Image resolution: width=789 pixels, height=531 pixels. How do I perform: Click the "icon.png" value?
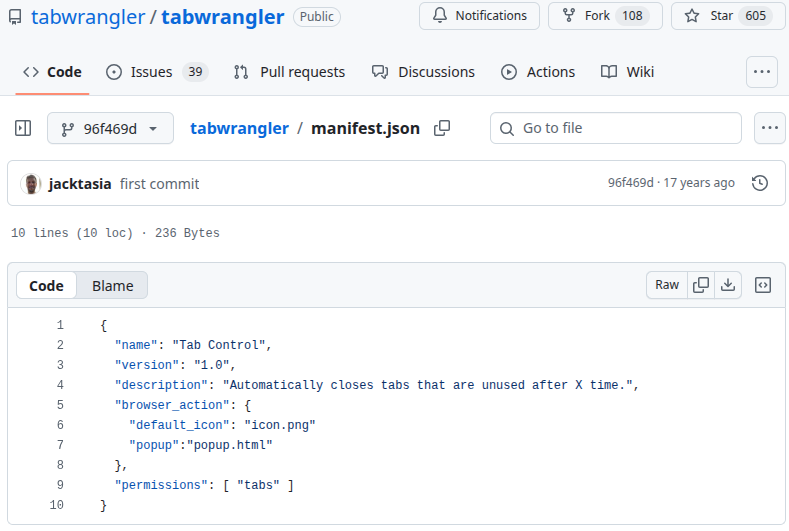280,425
